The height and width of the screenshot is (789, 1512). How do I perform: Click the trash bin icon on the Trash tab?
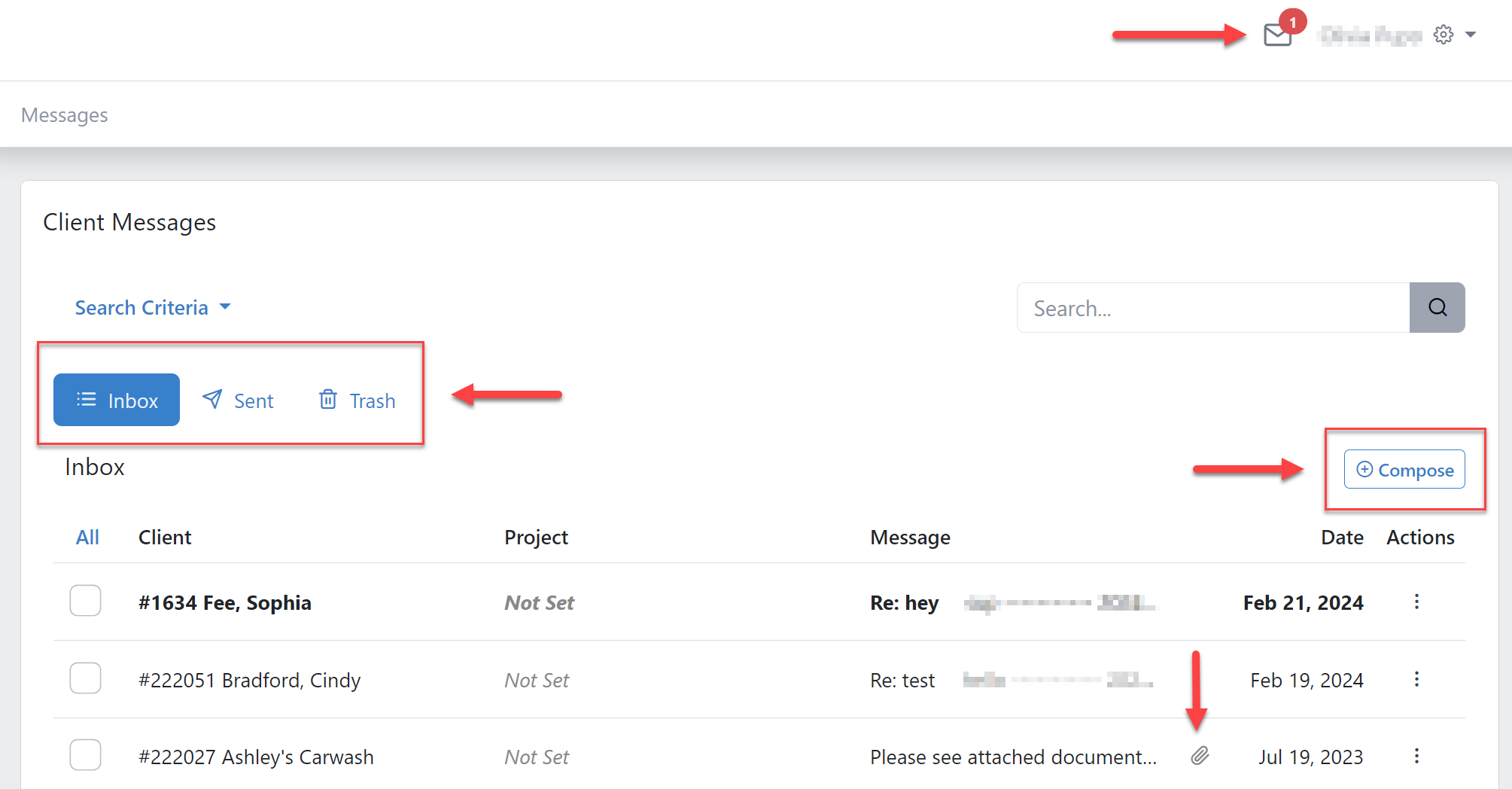328,400
